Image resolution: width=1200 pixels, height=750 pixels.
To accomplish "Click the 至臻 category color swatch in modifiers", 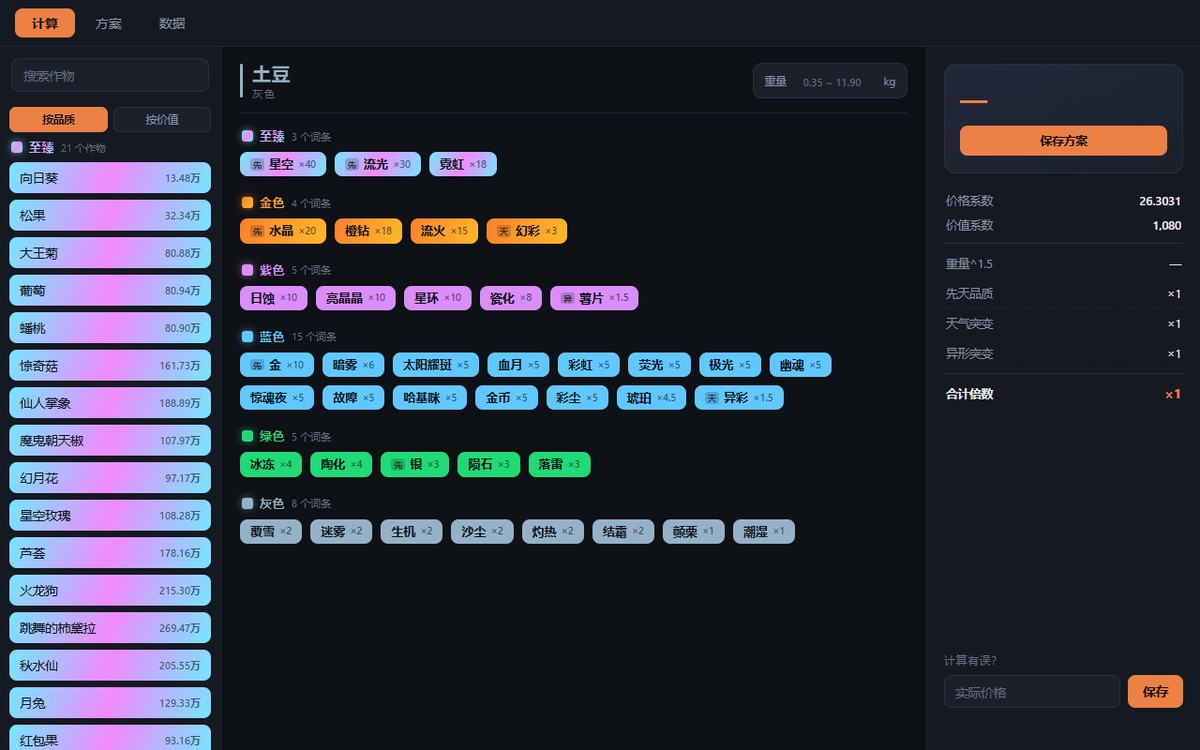I will [247, 136].
